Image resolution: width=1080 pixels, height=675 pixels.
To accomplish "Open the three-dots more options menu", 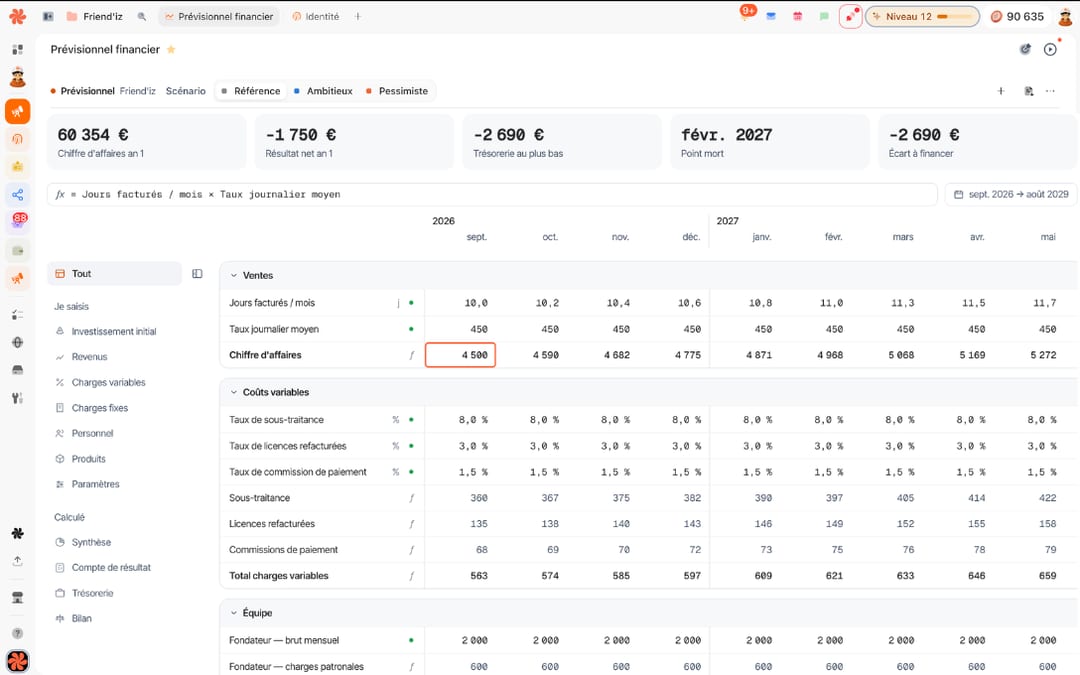I will 1050,91.
